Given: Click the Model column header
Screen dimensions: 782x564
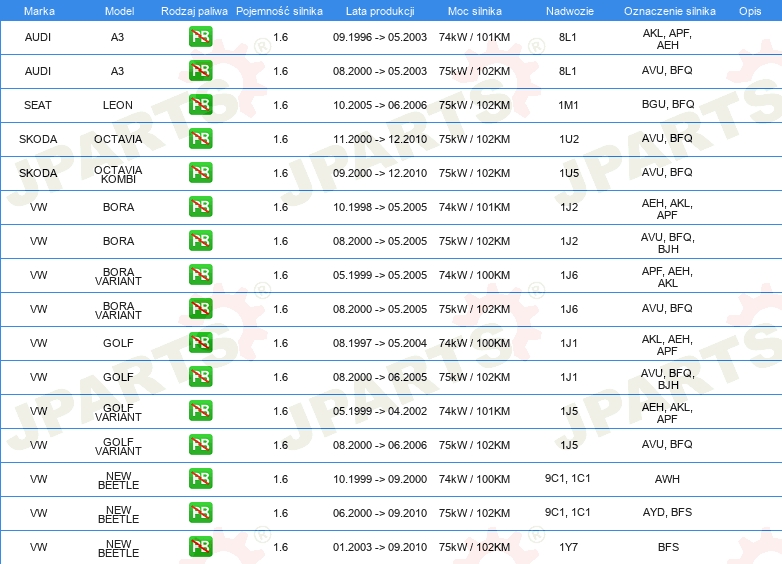Looking at the screenshot, I should tap(119, 11).
